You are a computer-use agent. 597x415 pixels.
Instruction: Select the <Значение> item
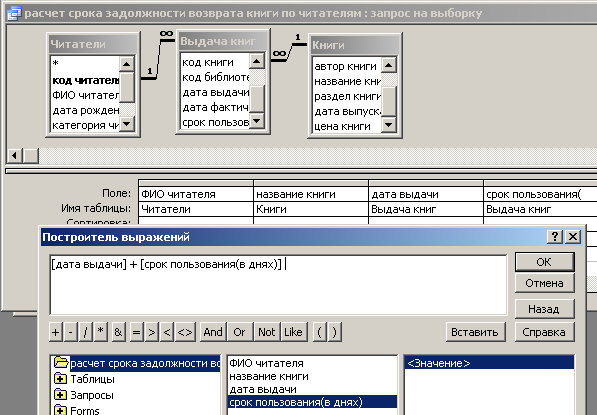pos(489,363)
